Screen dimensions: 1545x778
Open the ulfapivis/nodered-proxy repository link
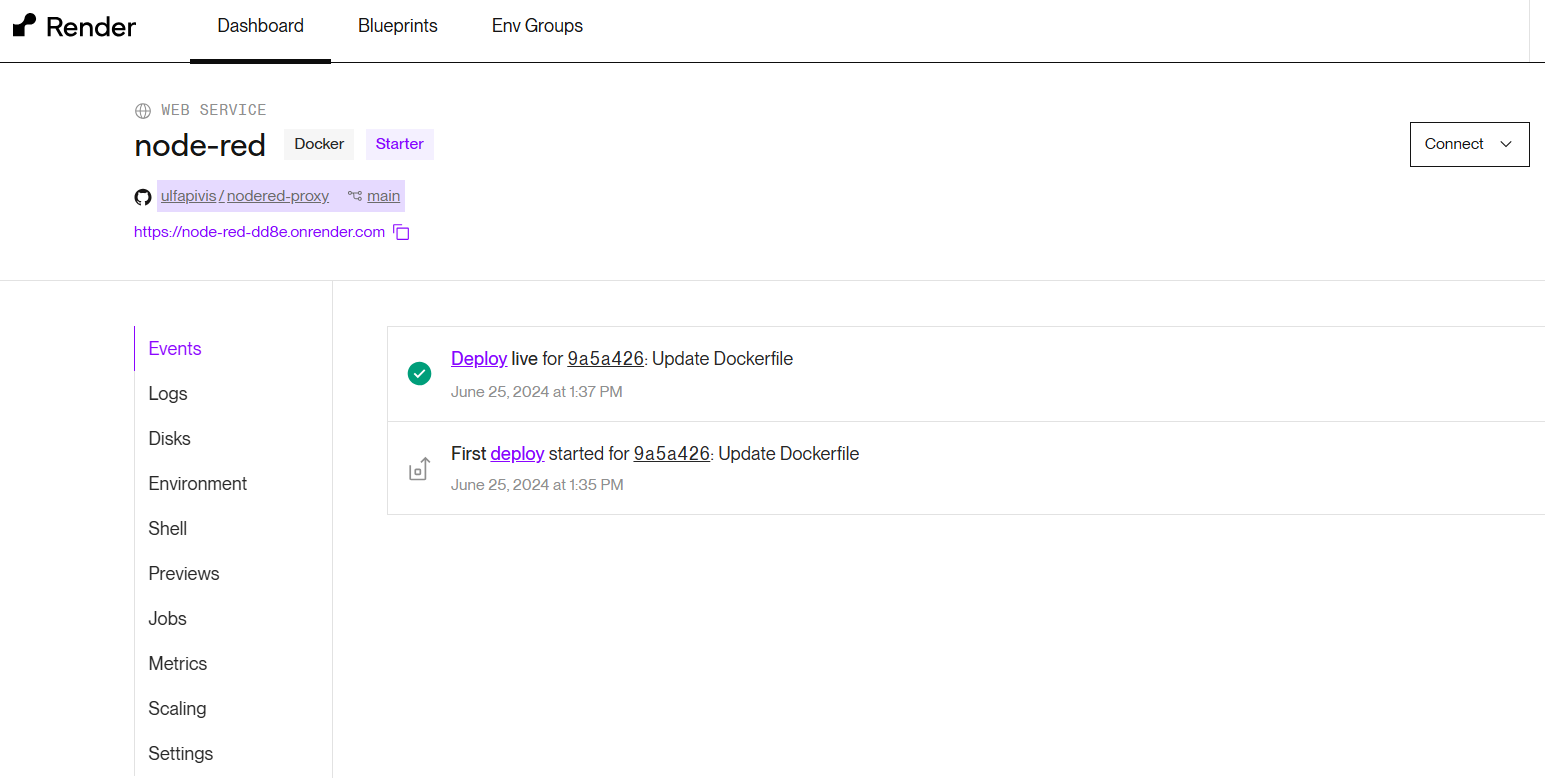pos(244,196)
